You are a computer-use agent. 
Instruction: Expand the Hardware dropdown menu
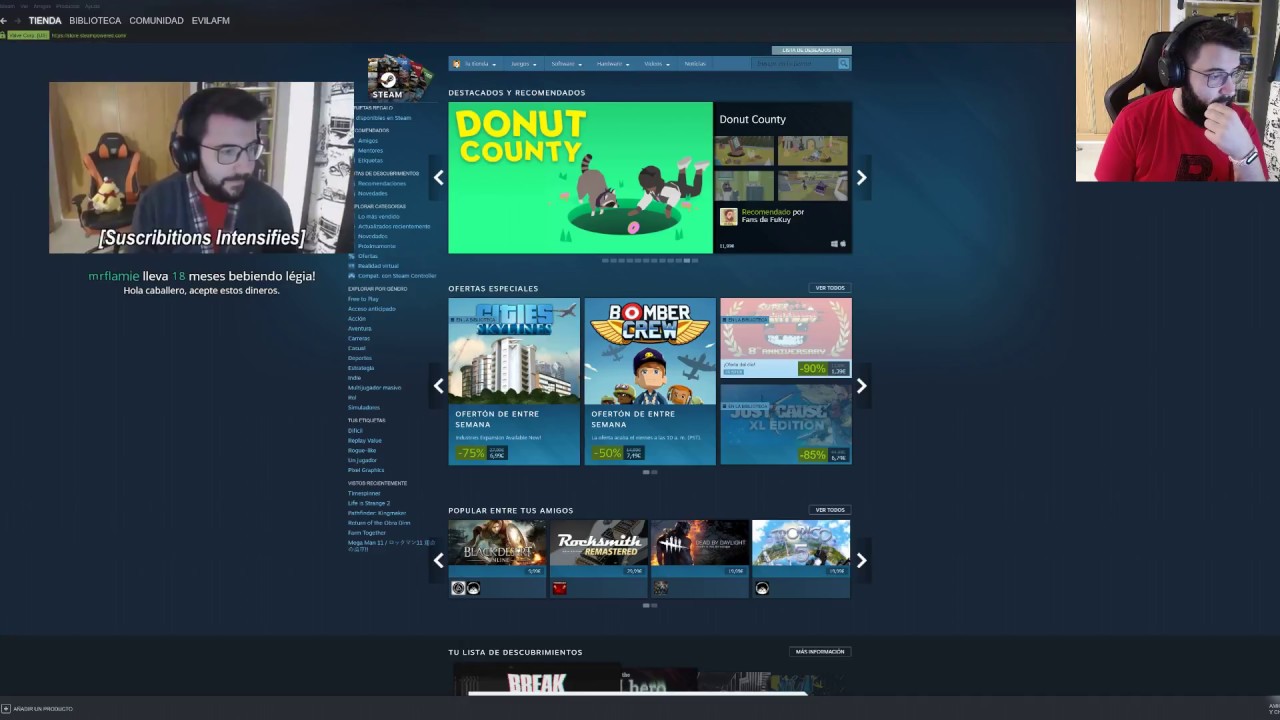click(x=612, y=64)
